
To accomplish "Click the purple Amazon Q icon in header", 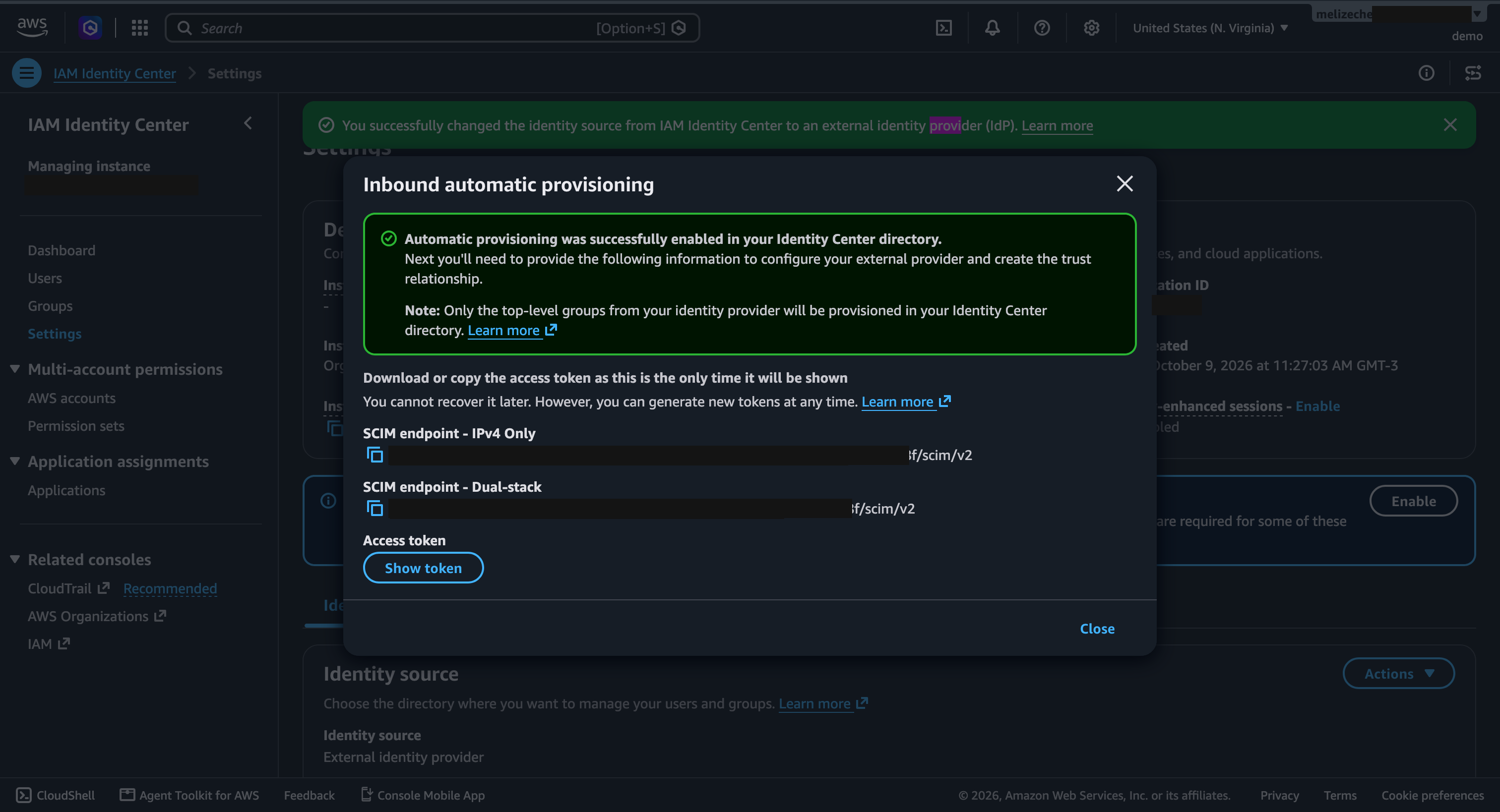I will [90, 27].
